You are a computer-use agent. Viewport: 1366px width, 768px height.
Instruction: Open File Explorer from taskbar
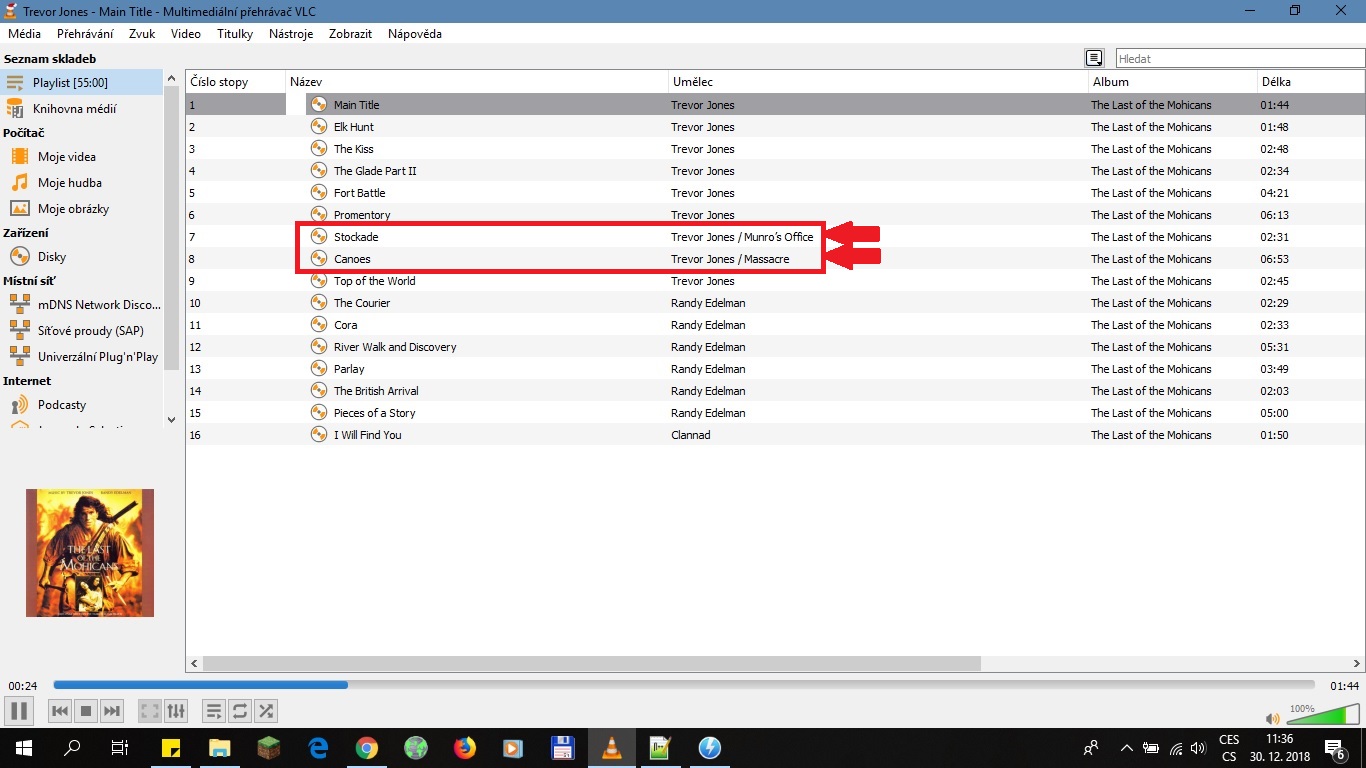point(219,747)
